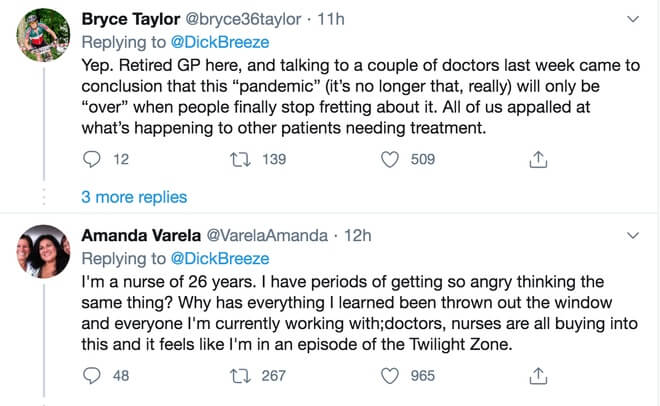Image resolution: width=660 pixels, height=406 pixels.
Task: Like Amanda Varela's nurse tweet
Action: click(x=392, y=376)
